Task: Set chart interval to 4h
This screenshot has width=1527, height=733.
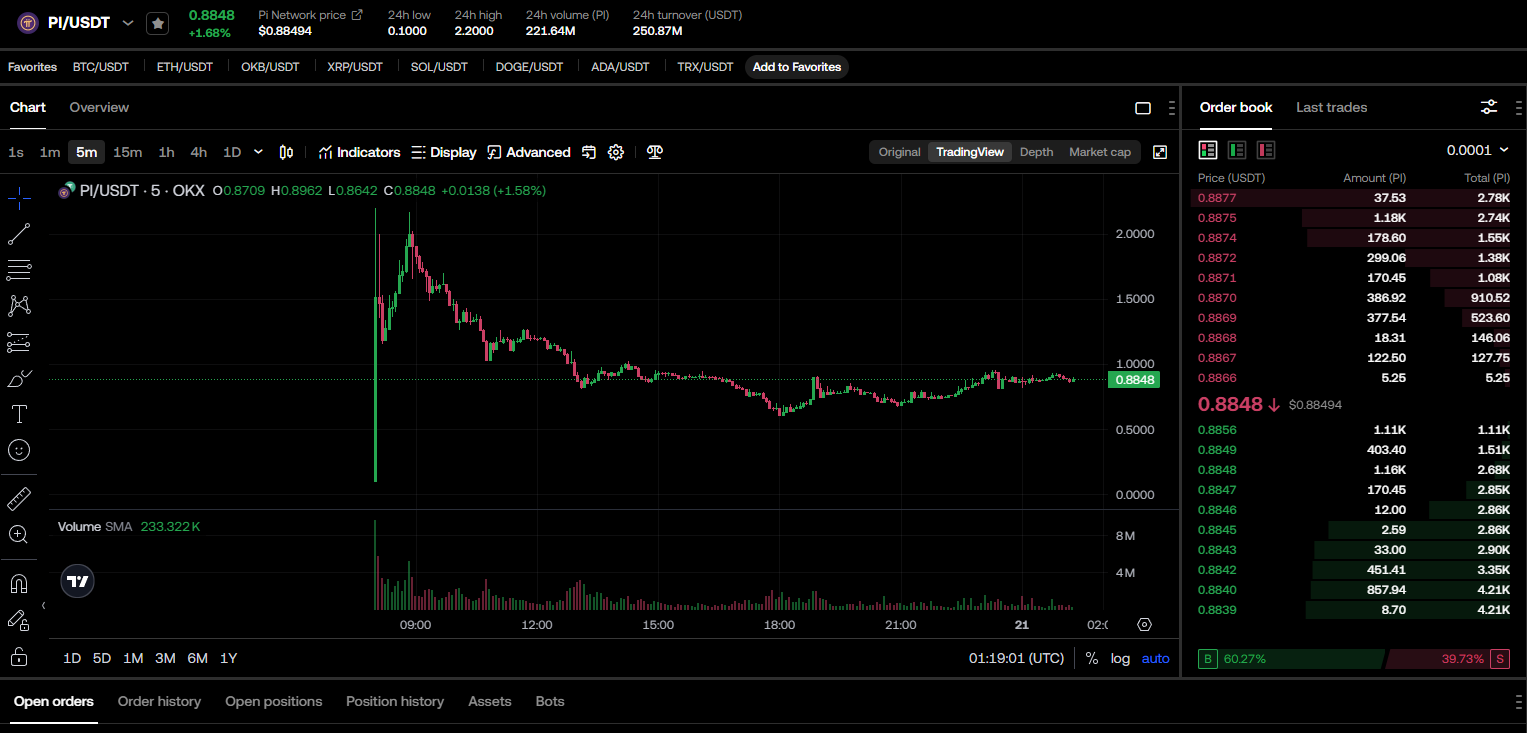Action: tap(199, 152)
